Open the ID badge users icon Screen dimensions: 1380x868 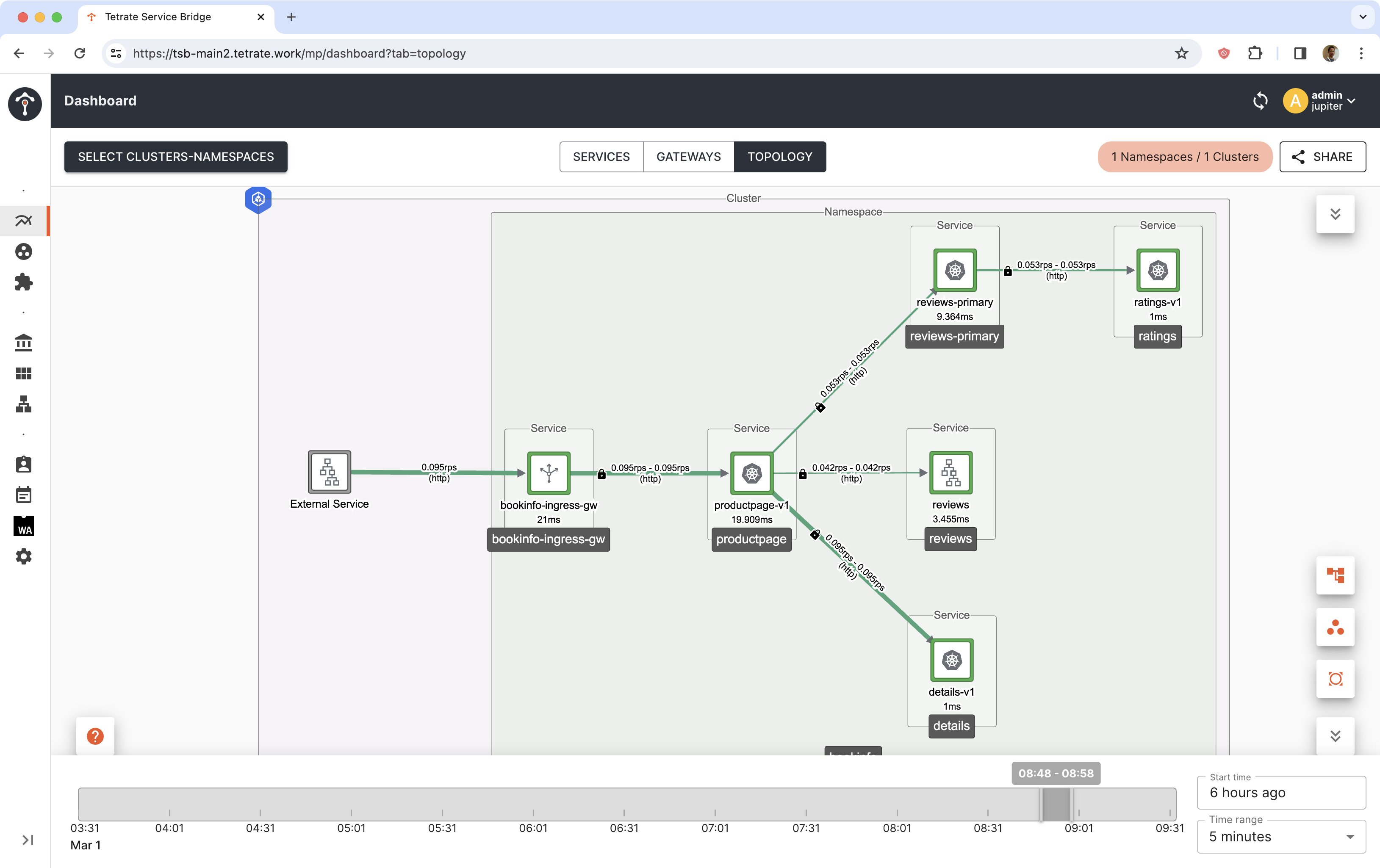23,464
